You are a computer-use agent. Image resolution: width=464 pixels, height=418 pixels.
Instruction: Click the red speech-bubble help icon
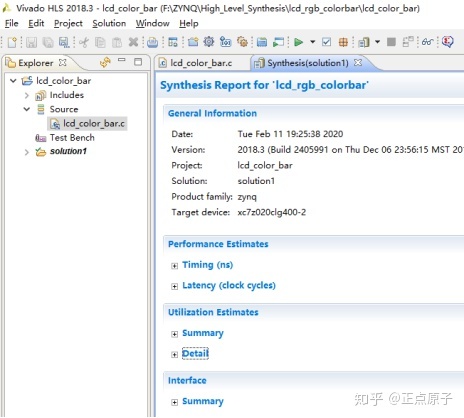pos(447,42)
